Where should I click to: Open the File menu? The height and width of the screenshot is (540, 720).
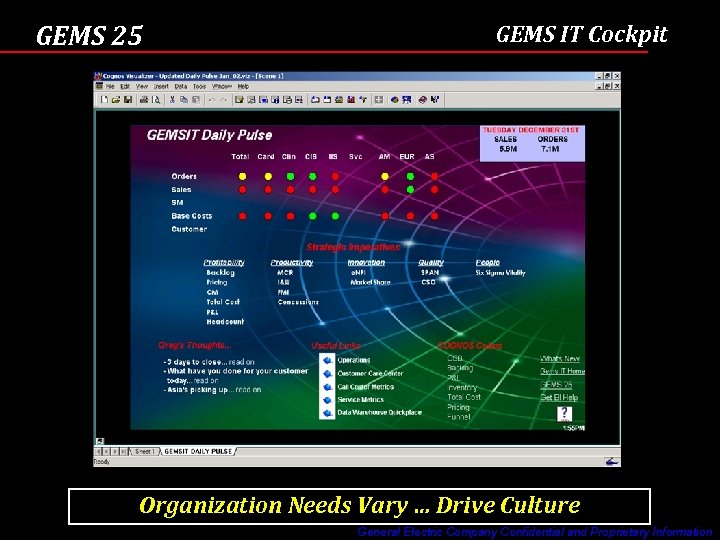[x=110, y=86]
